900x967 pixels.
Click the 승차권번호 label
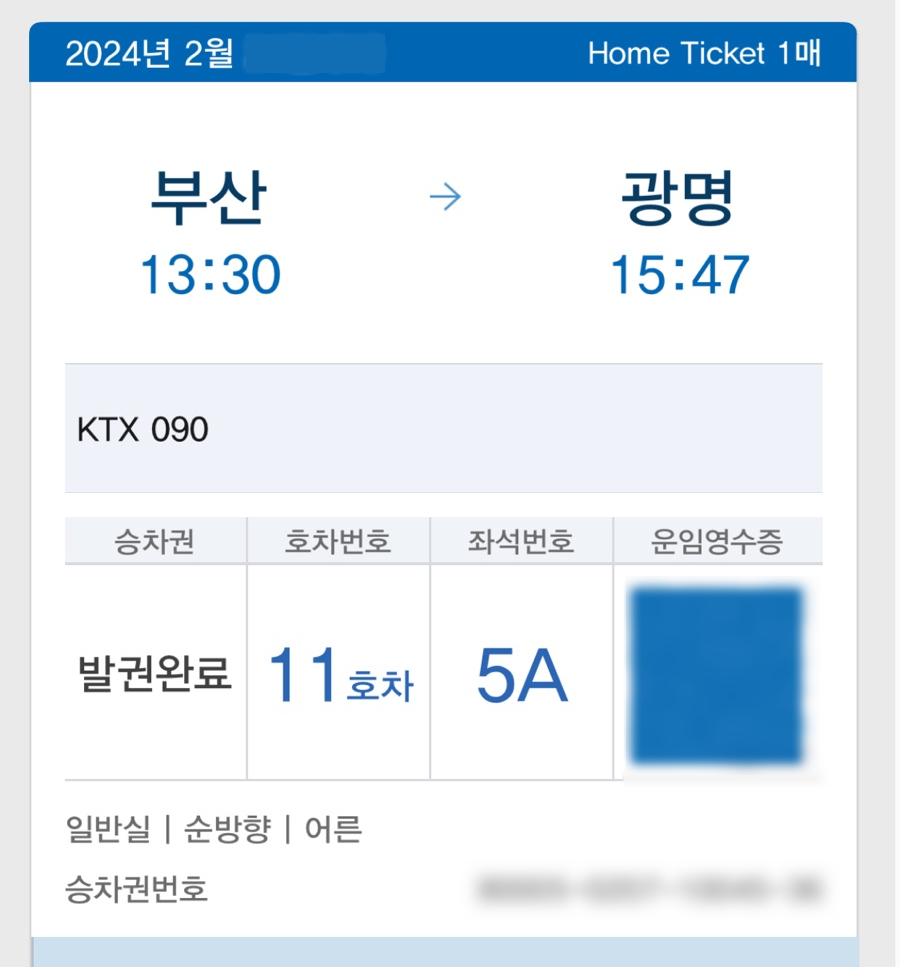(136, 888)
